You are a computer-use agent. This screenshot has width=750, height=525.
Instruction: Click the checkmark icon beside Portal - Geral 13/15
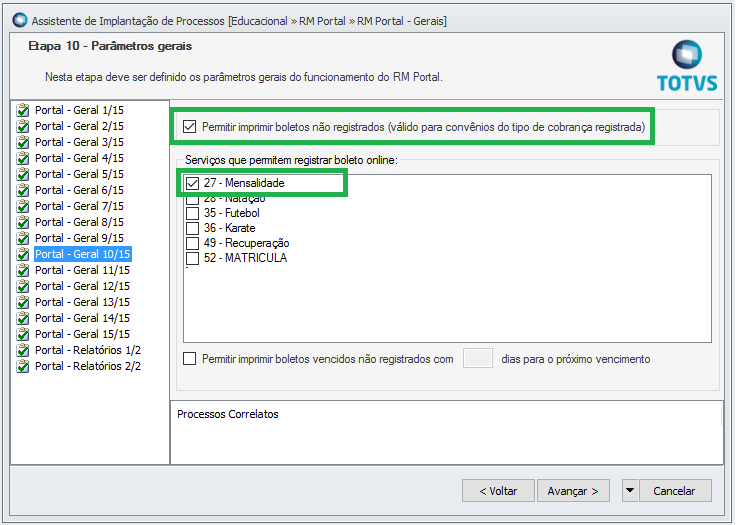coord(22,303)
